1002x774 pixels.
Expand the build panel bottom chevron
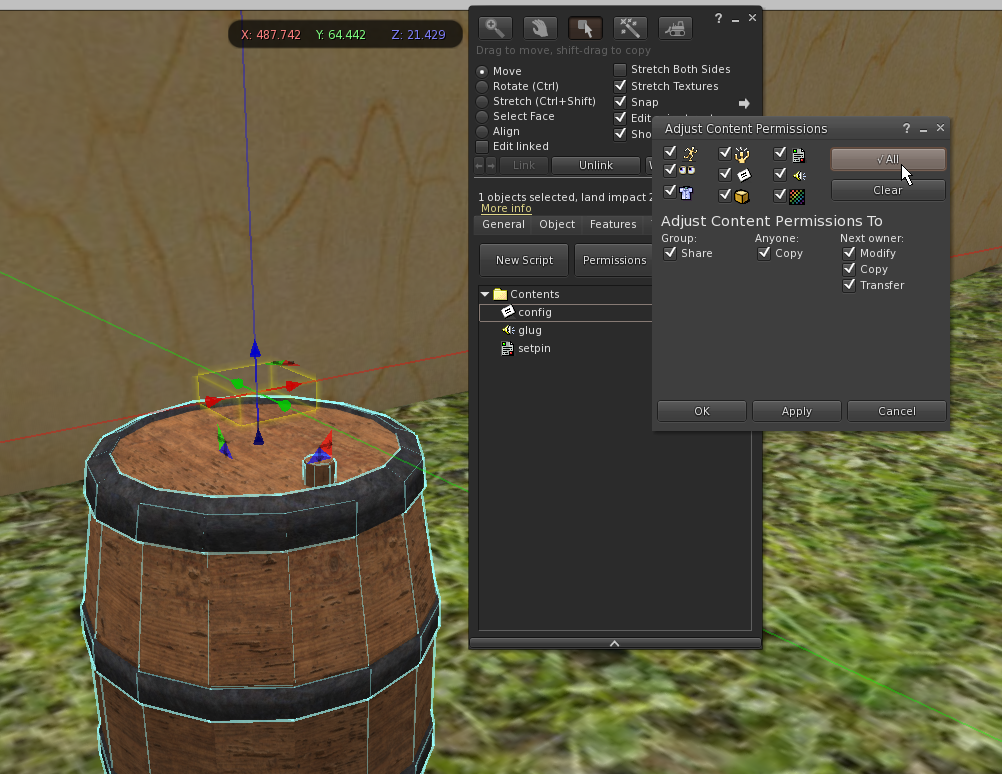615,643
